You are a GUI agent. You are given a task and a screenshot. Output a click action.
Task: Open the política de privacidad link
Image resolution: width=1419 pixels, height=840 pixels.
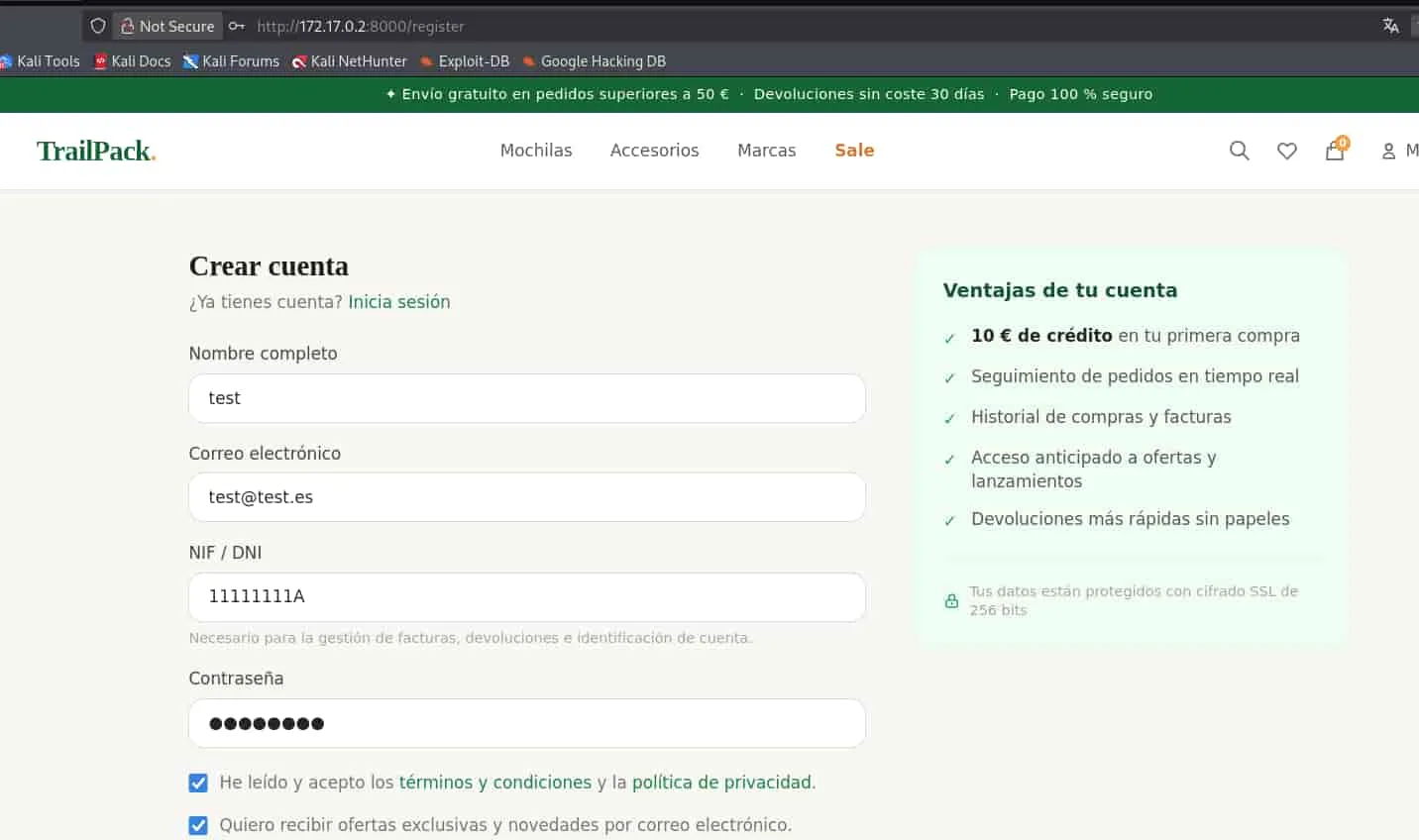coord(721,783)
